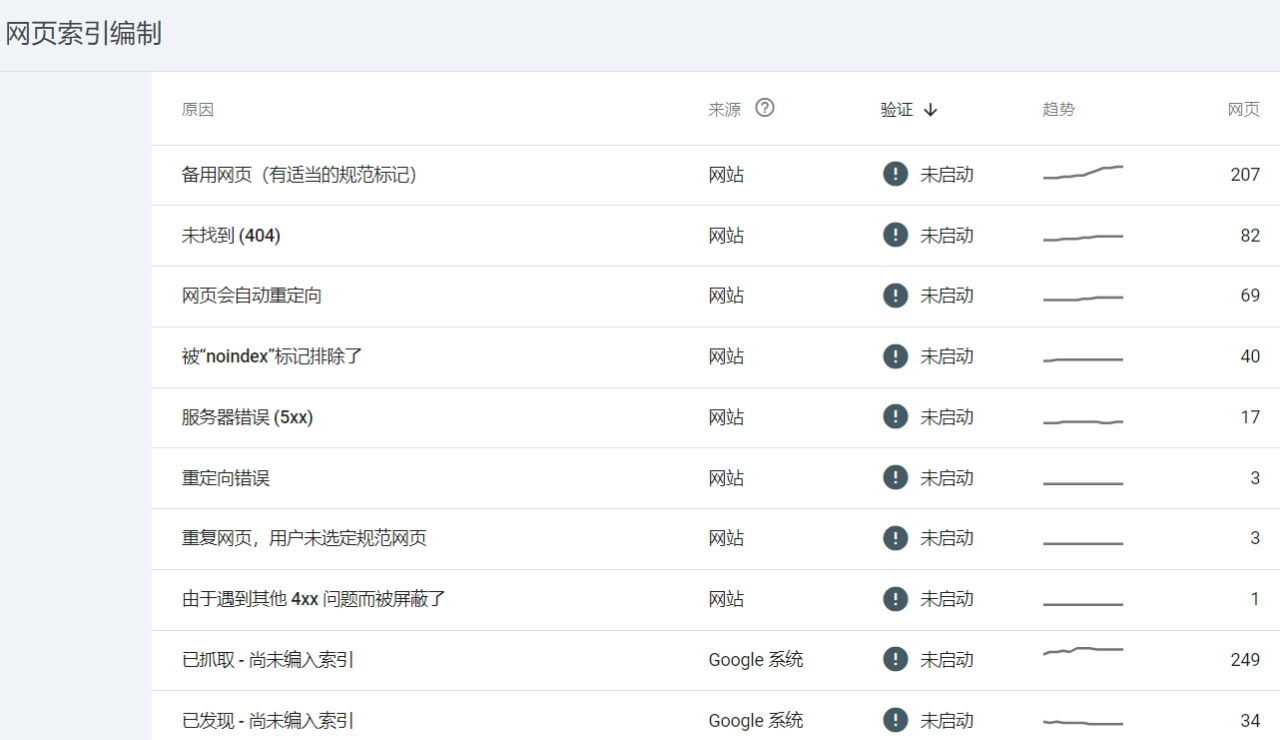Click the status icon in 网页会自动重定向 row
1280x740 pixels.
(x=895, y=296)
